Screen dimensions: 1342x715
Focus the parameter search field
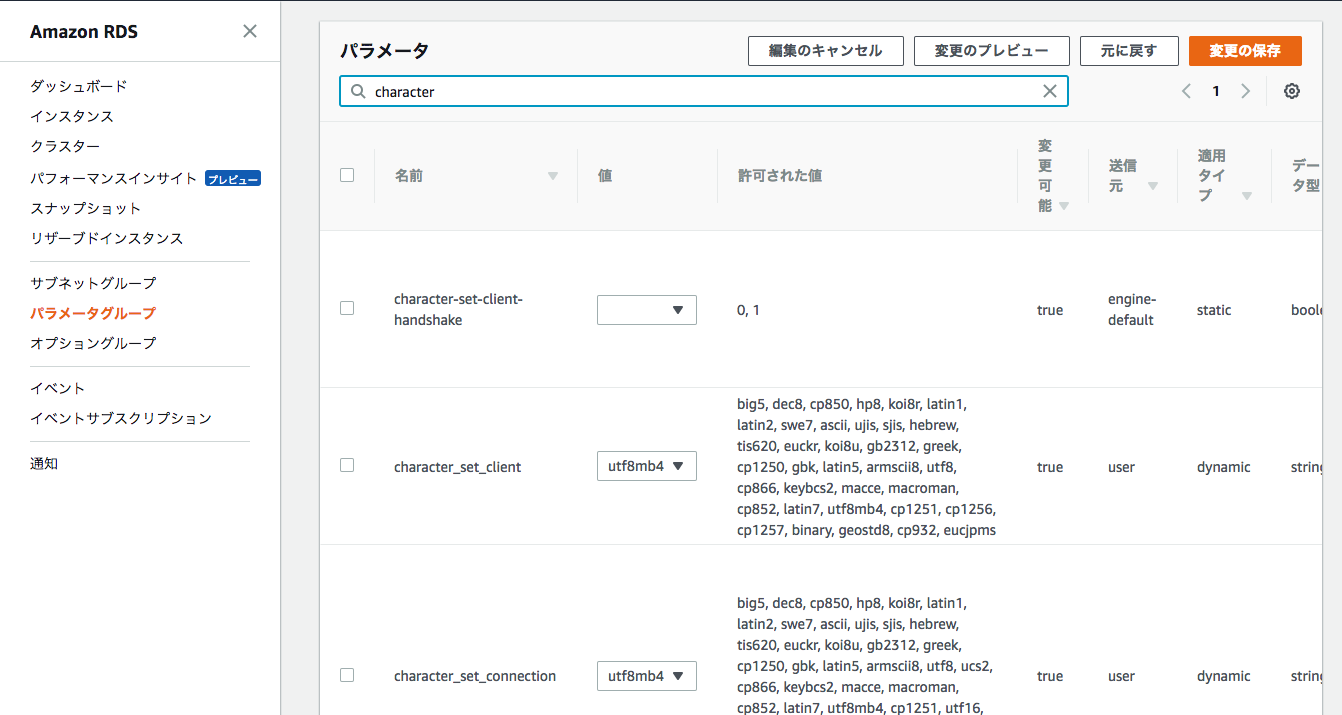(x=704, y=91)
